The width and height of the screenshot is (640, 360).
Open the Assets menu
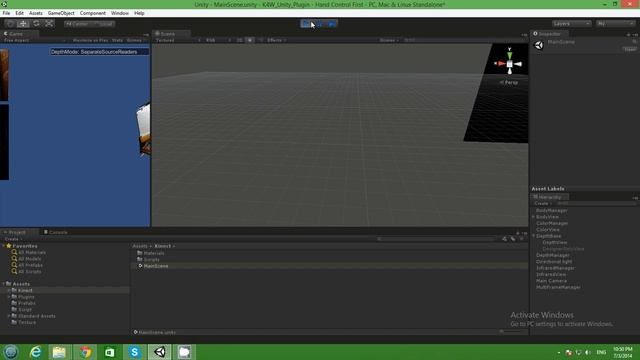36,13
